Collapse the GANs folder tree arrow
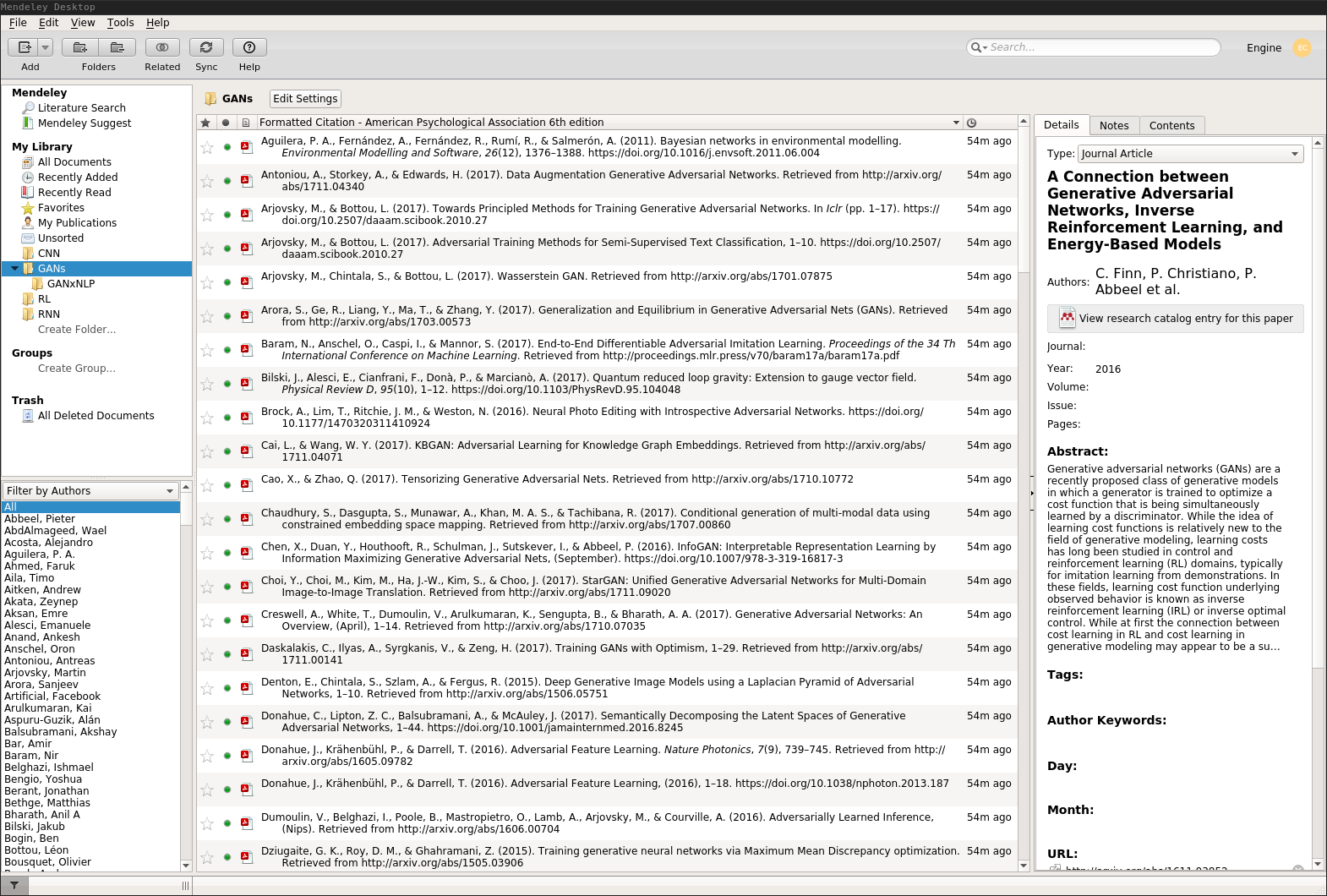 pyautogui.click(x=14, y=269)
